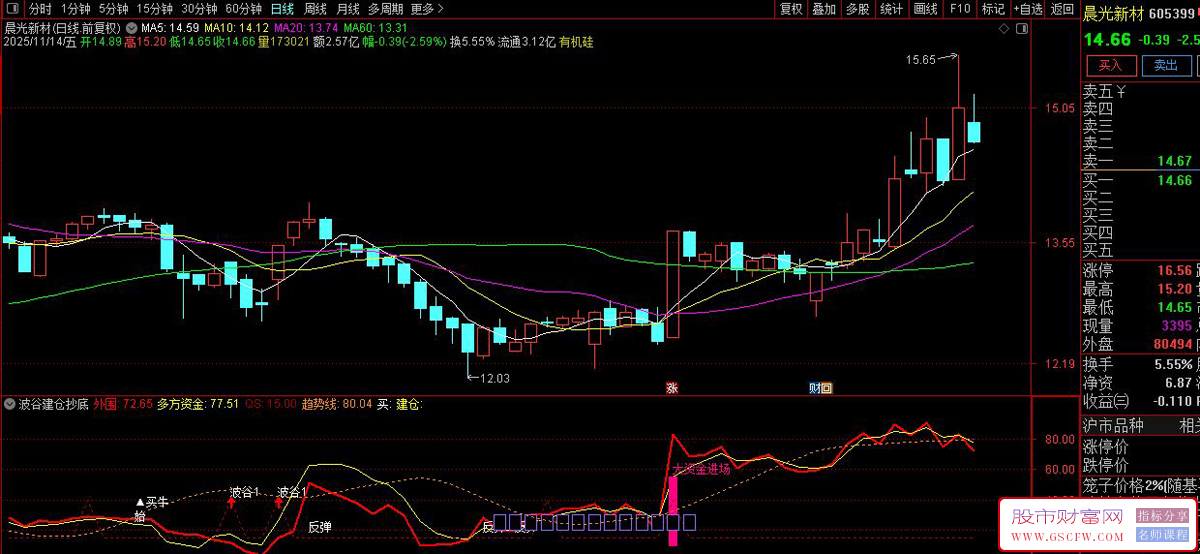Click the 卖一 ask price row
This screenshot has width=1200, height=554.
[x=1141, y=161]
